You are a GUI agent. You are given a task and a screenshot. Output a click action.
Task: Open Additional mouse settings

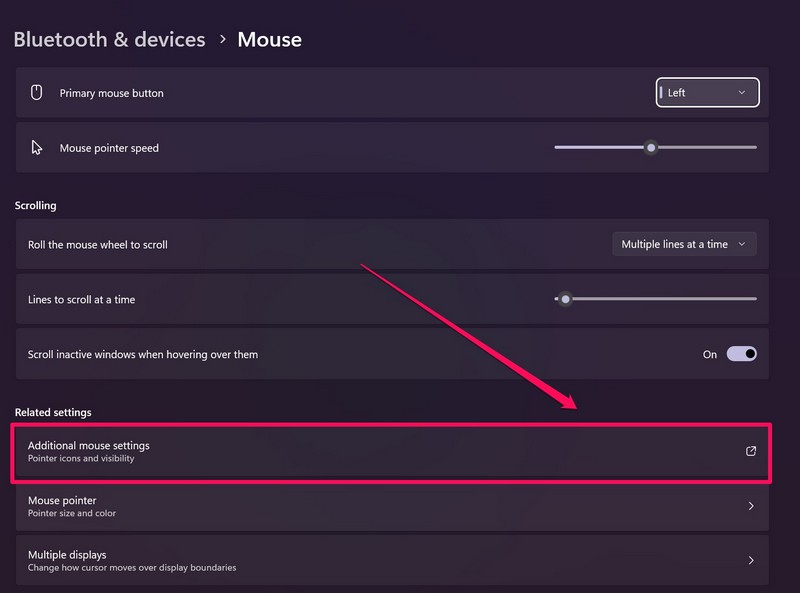click(x=390, y=451)
